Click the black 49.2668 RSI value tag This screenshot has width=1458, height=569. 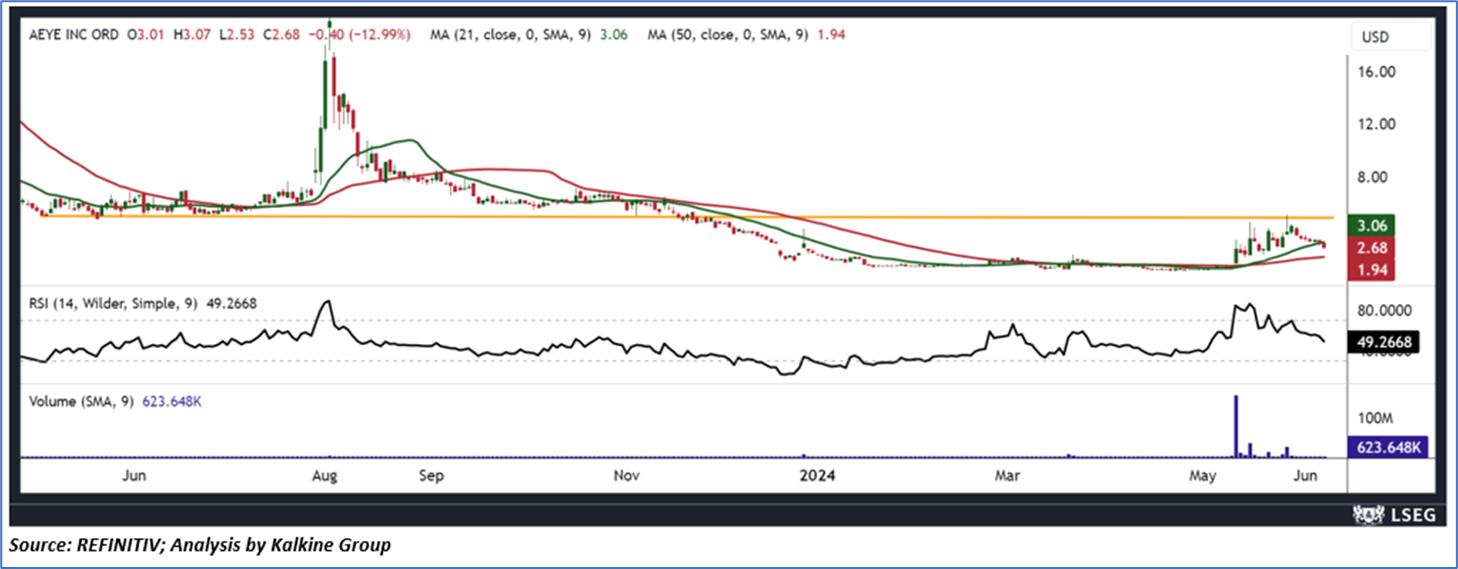click(1383, 341)
